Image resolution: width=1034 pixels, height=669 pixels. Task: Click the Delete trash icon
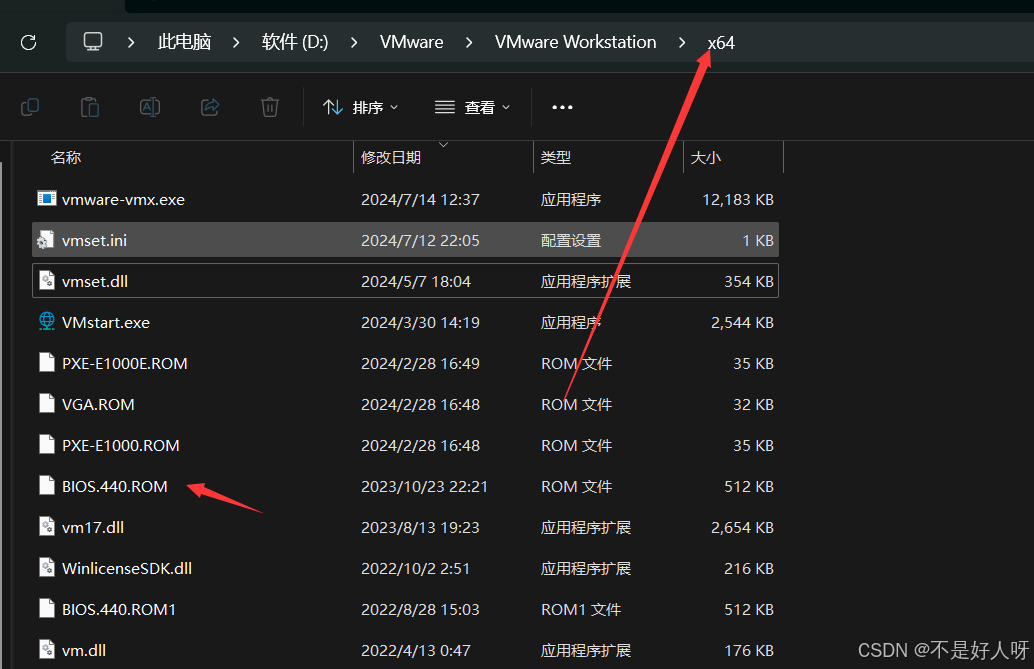point(270,107)
